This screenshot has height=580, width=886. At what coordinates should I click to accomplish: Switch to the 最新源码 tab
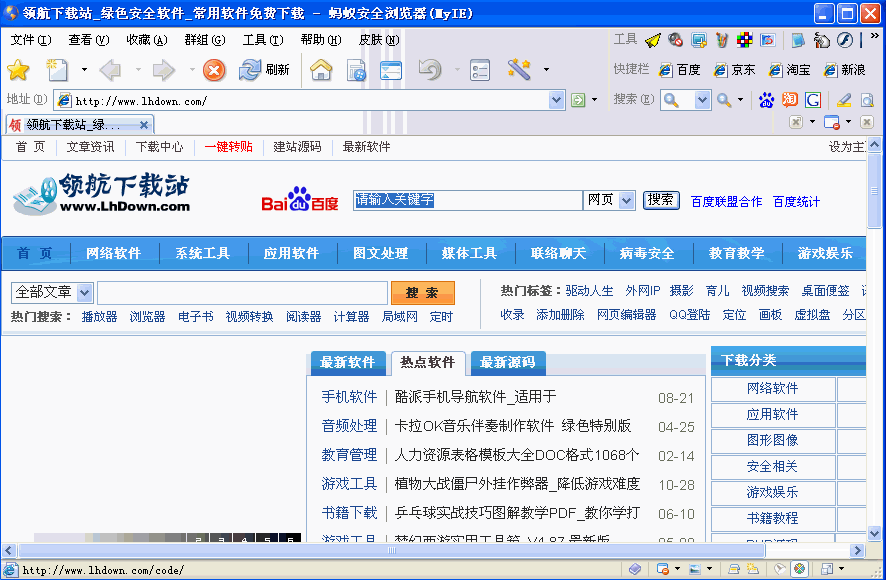click(507, 362)
